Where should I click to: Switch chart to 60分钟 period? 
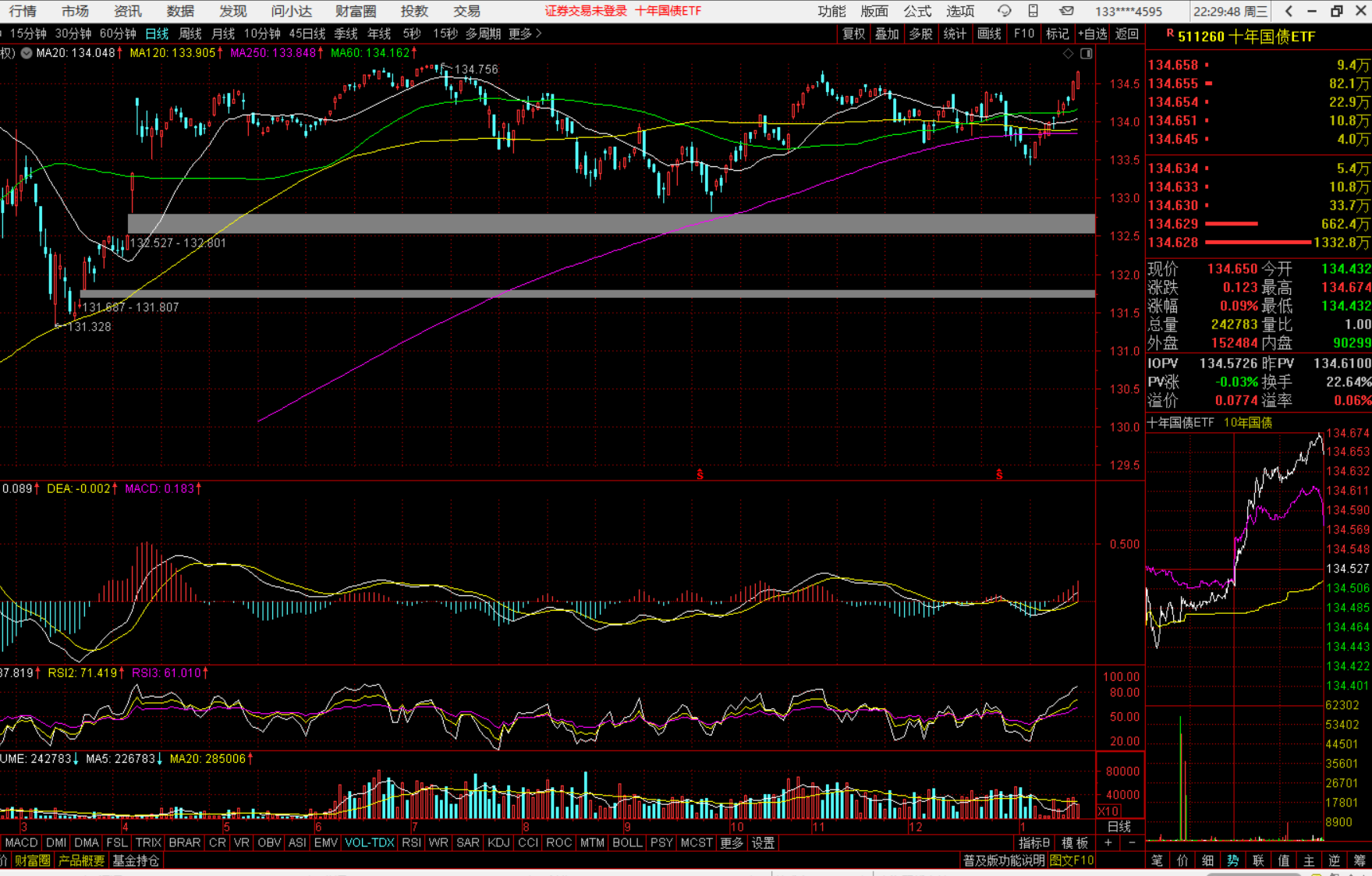118,34
